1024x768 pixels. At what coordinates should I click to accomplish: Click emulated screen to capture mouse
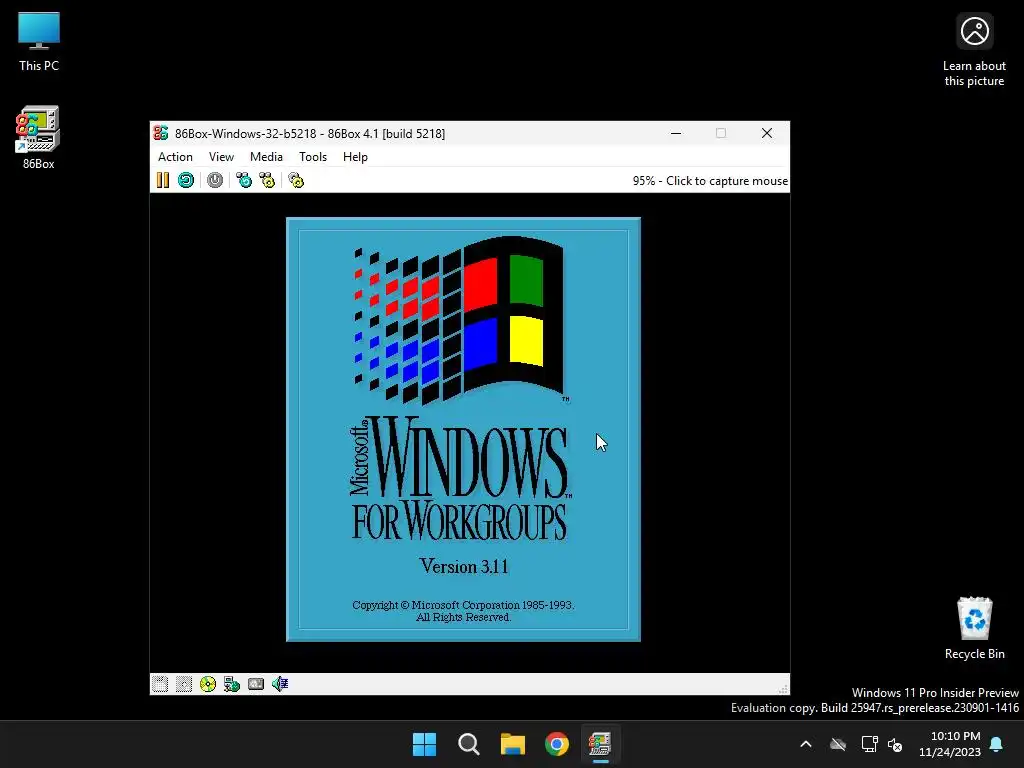(x=470, y=432)
